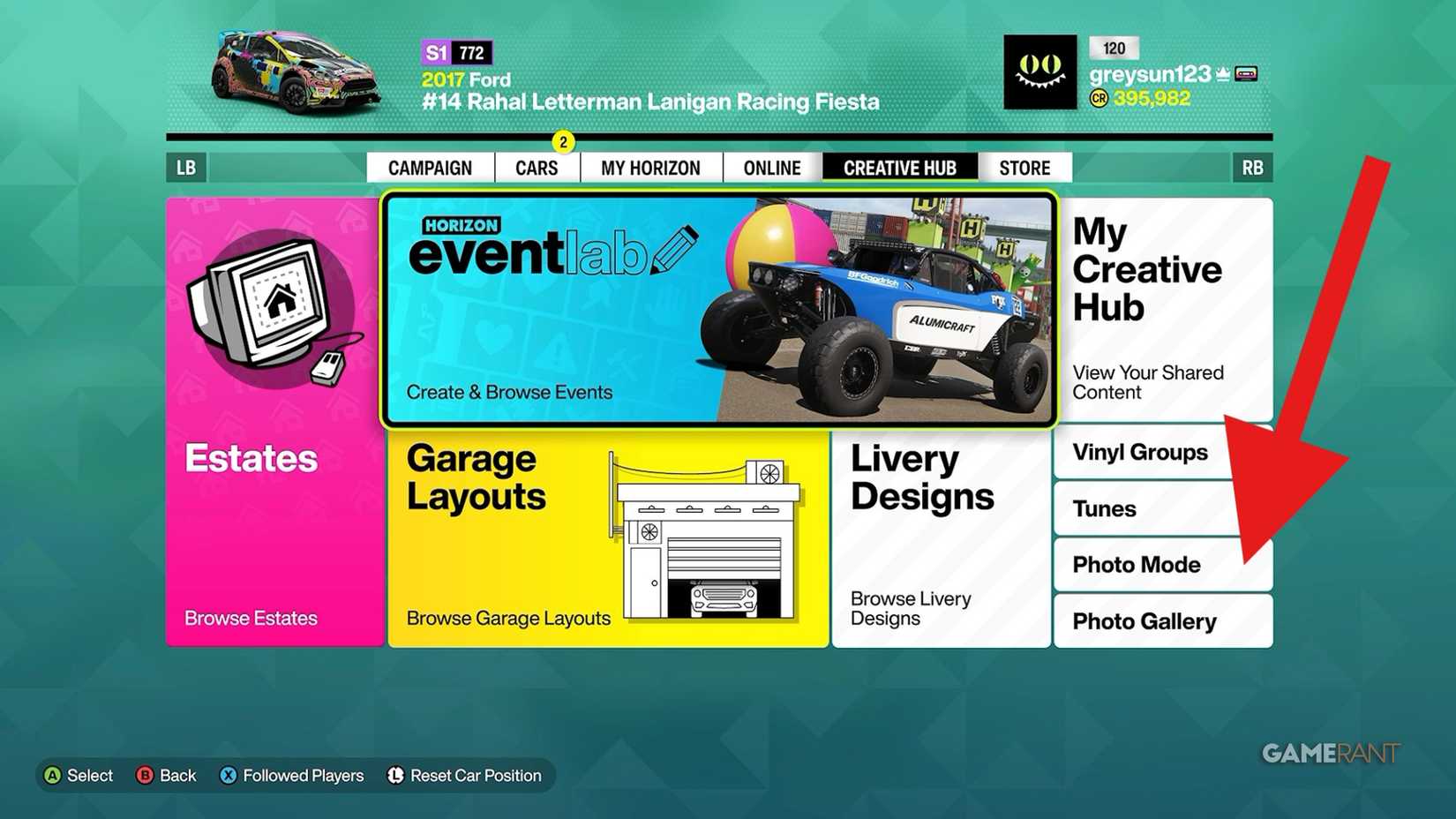Open the Photo Gallery

coord(1164,621)
